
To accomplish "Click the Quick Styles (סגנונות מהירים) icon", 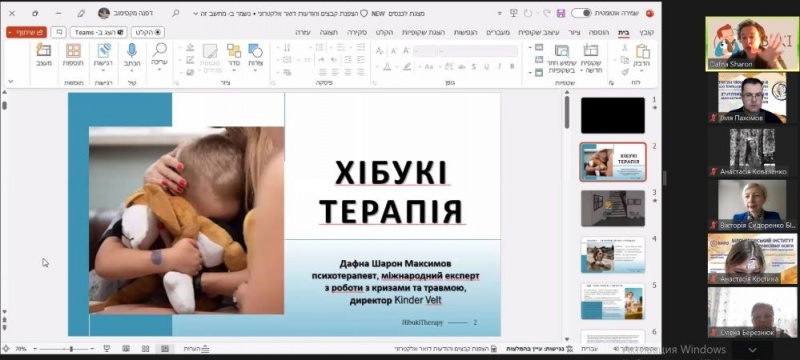I will coord(210,50).
